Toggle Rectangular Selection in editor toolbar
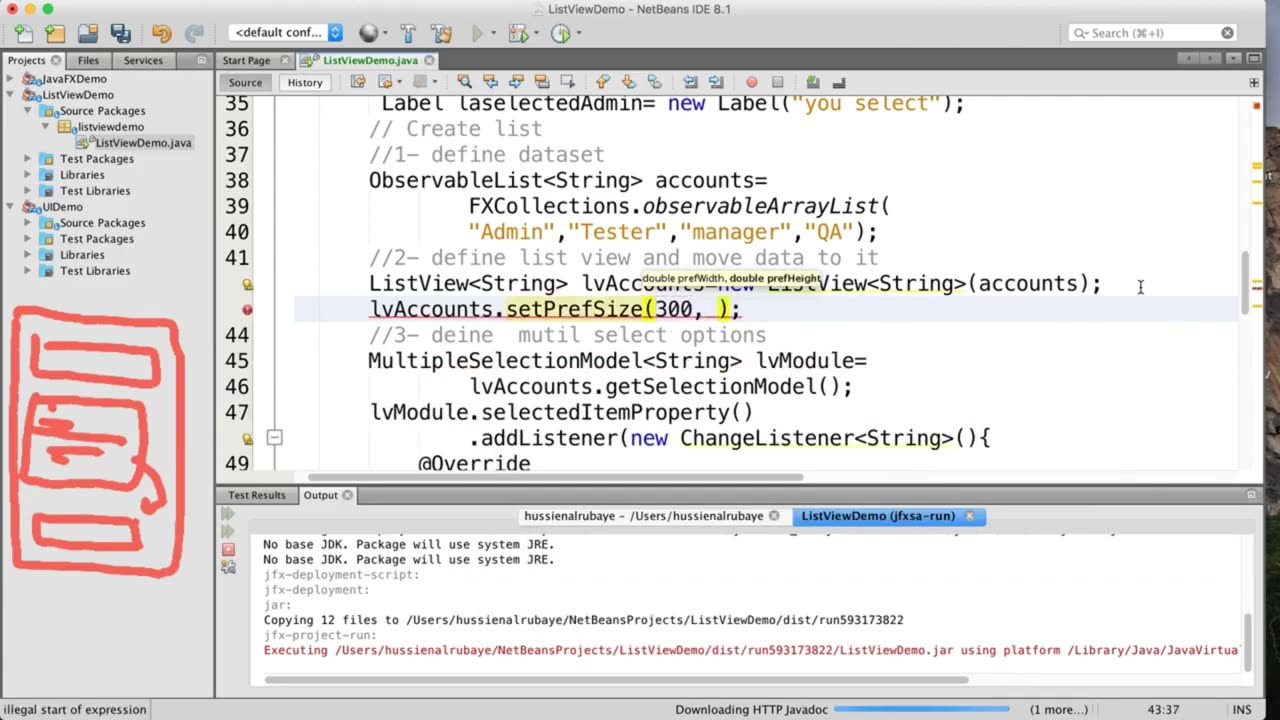Screen dimensions: 1280x720 click(568, 82)
